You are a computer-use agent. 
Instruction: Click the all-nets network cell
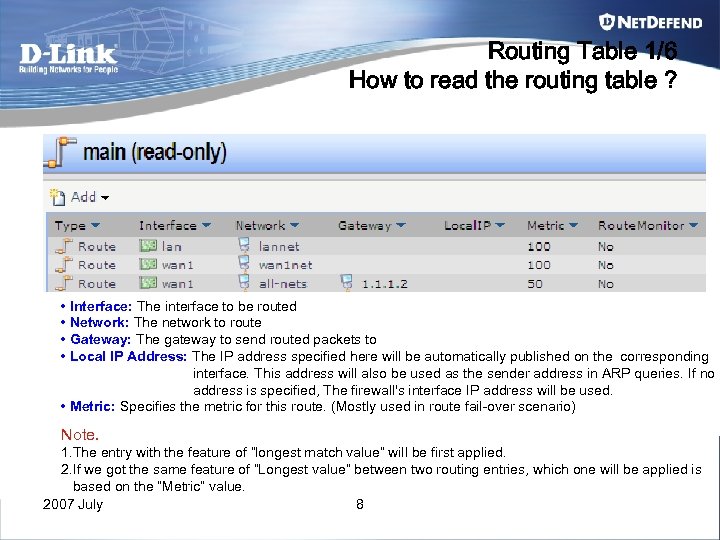pyautogui.click(x=283, y=284)
